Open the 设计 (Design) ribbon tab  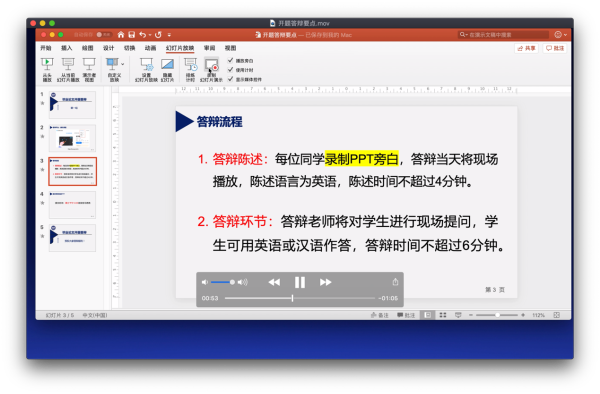108,48
